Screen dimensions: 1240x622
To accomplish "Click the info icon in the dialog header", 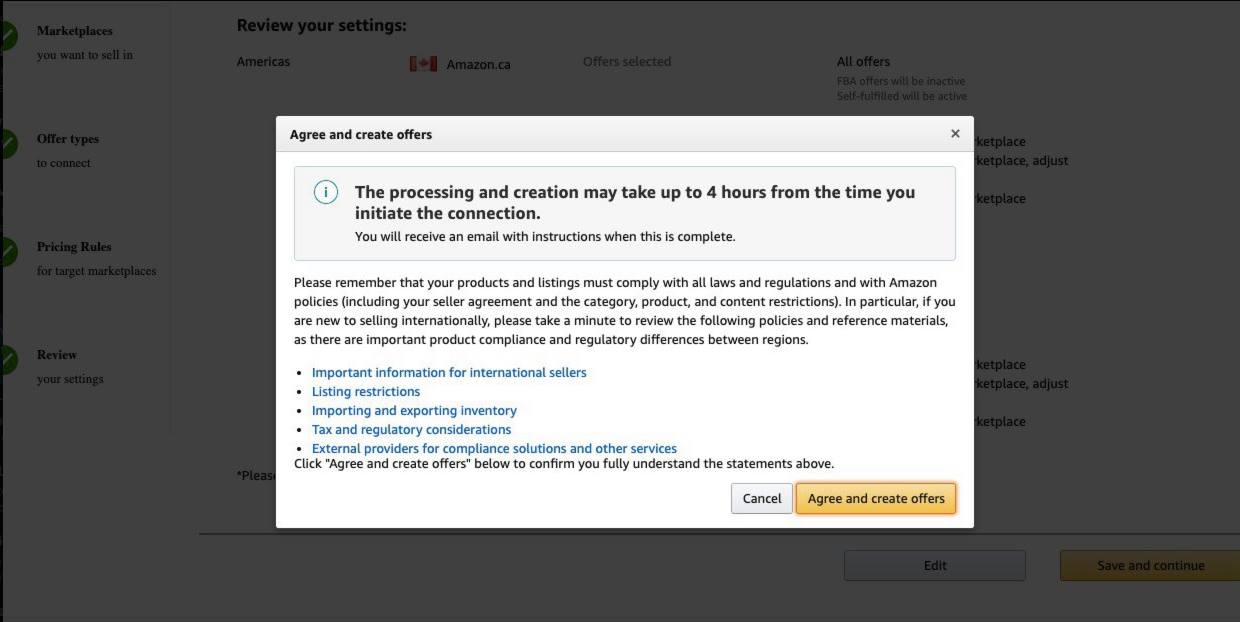I will tap(325, 191).
